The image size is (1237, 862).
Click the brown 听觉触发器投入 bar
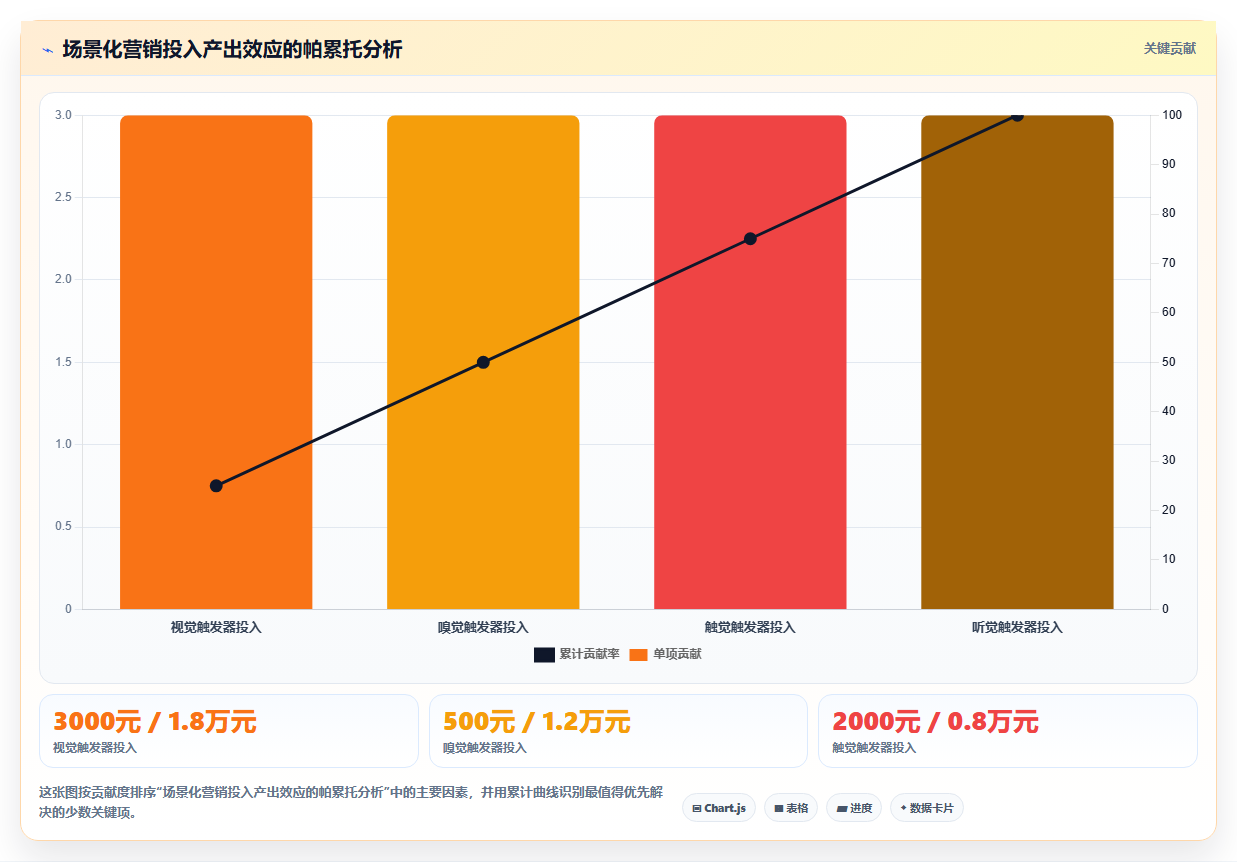click(x=1017, y=362)
